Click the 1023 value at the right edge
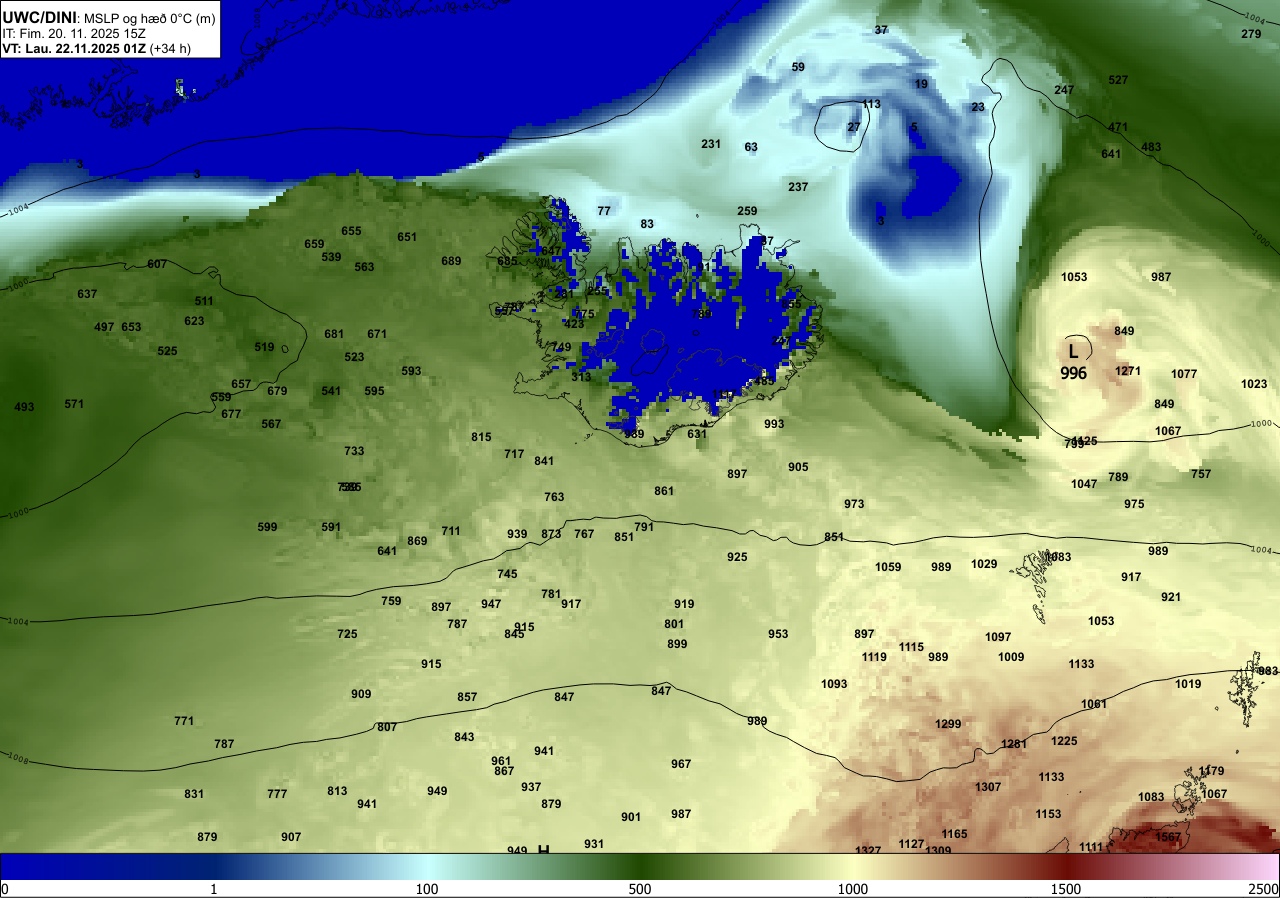Viewport: 1280px width, 898px height. pos(1254,384)
